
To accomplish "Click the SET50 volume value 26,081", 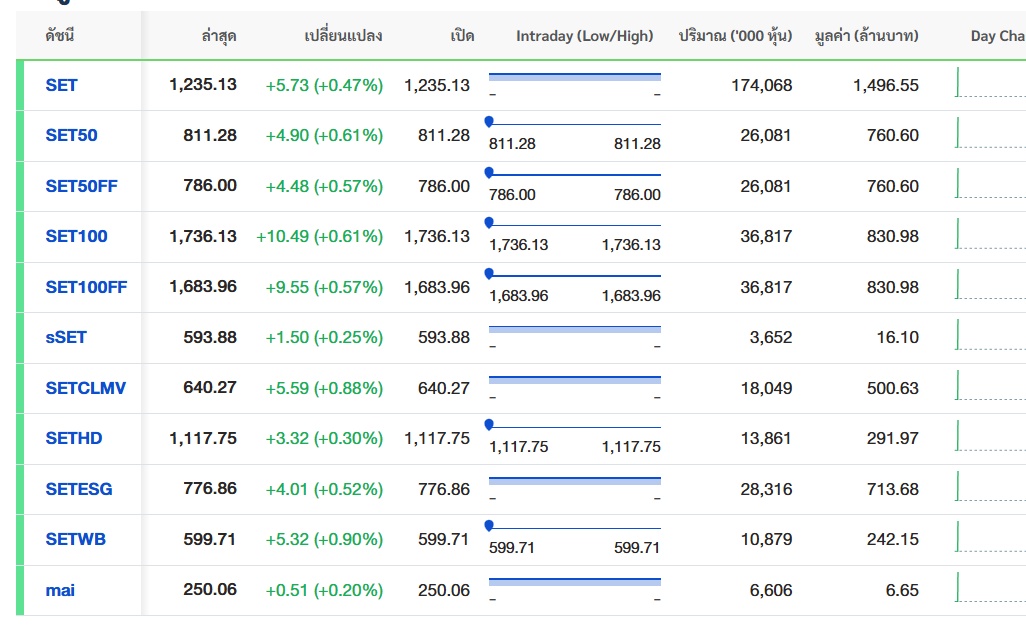I will (766, 135).
